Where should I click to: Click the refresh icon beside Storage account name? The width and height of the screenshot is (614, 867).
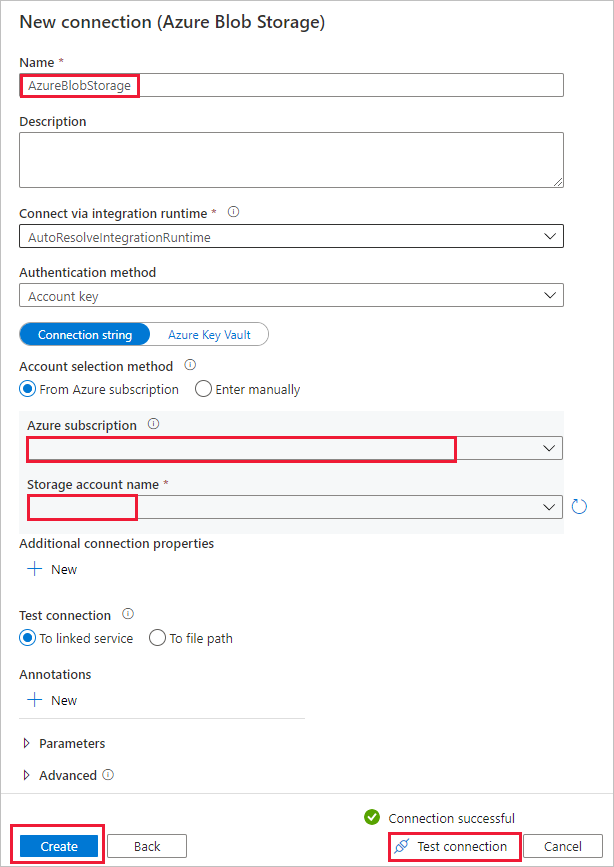click(579, 507)
